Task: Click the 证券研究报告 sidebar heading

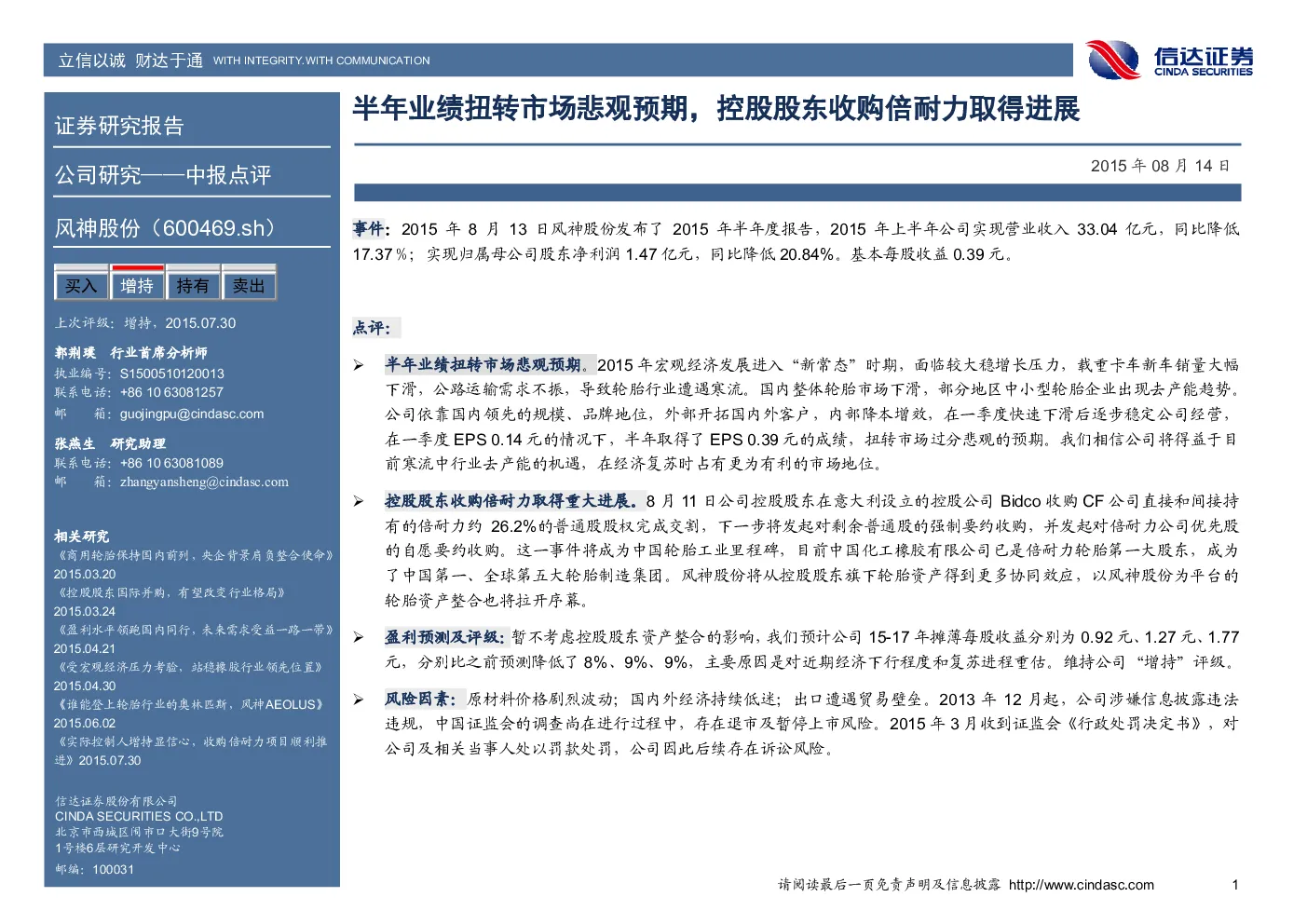Action: (x=119, y=126)
